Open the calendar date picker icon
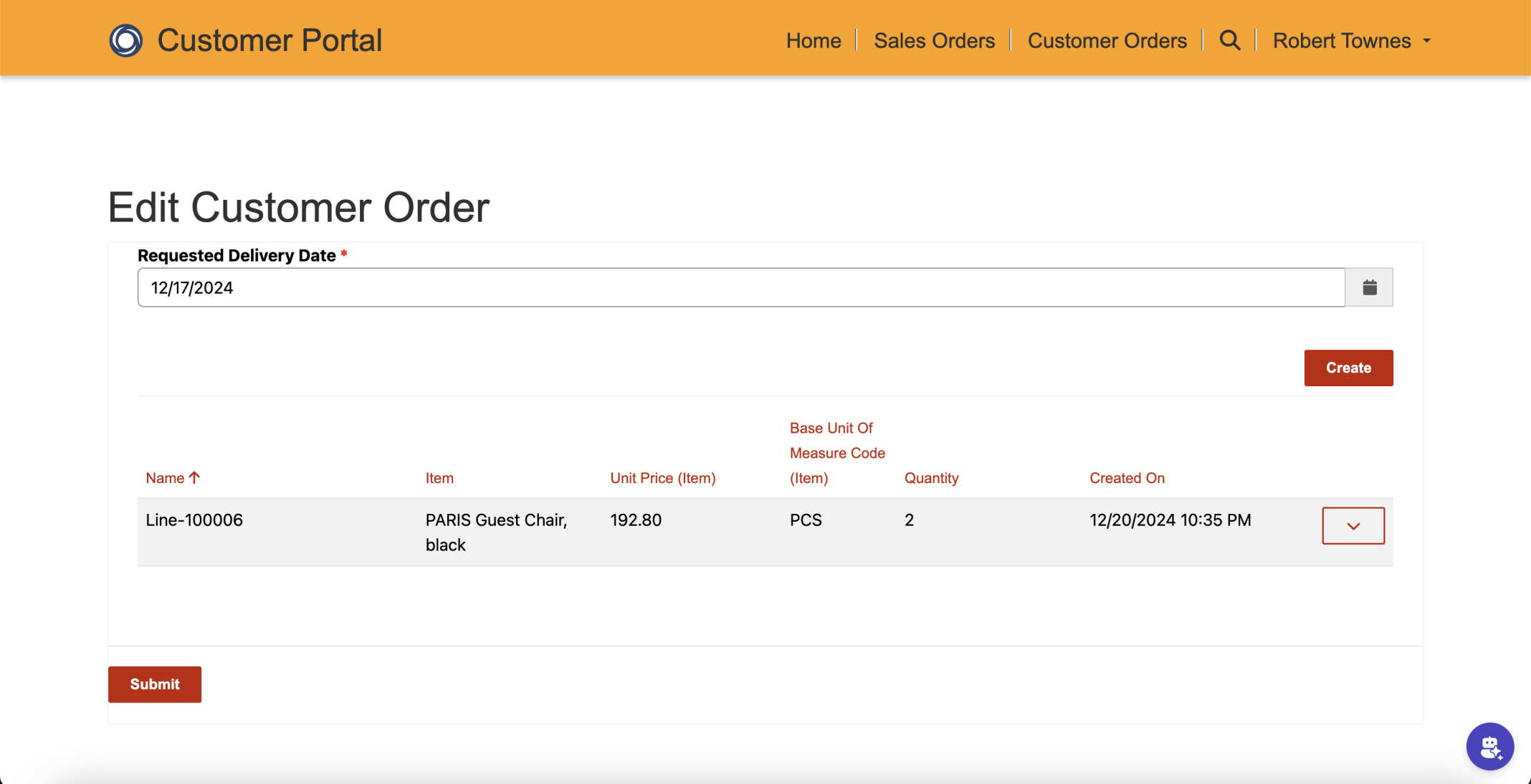The image size is (1531, 784). click(x=1369, y=287)
